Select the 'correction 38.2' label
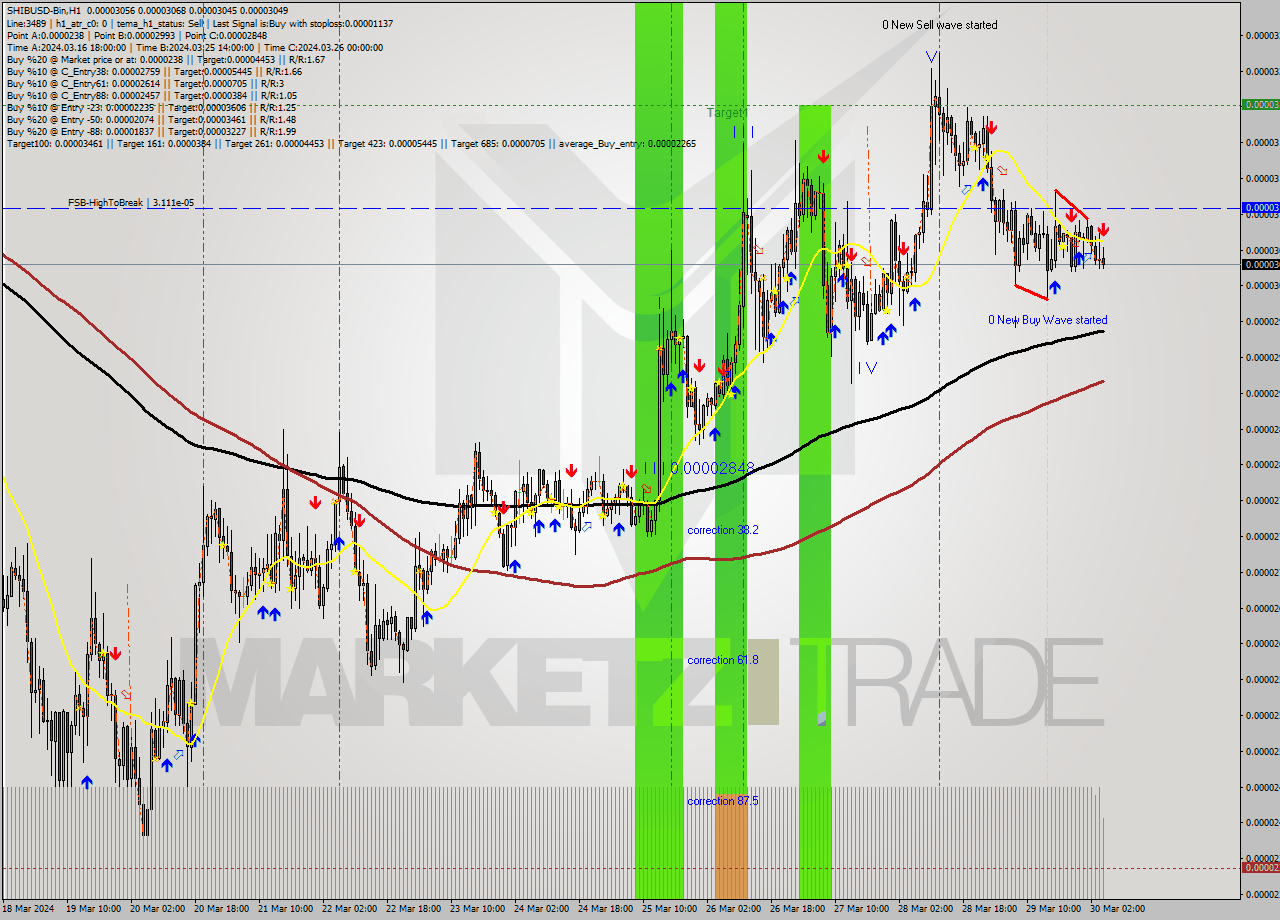Image resolution: width=1280 pixels, height=920 pixels. click(722, 530)
